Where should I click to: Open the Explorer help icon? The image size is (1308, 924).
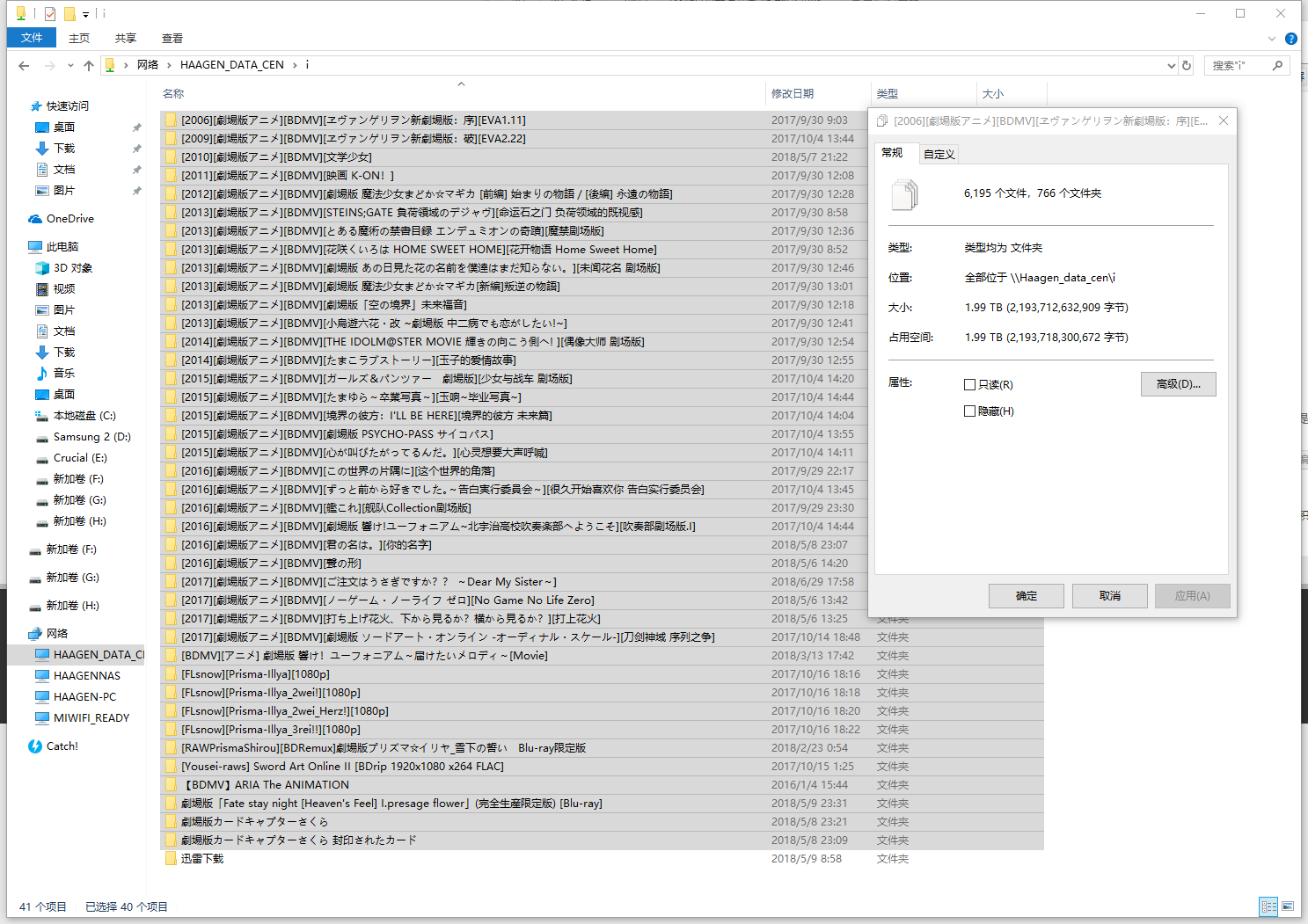tap(1290, 39)
